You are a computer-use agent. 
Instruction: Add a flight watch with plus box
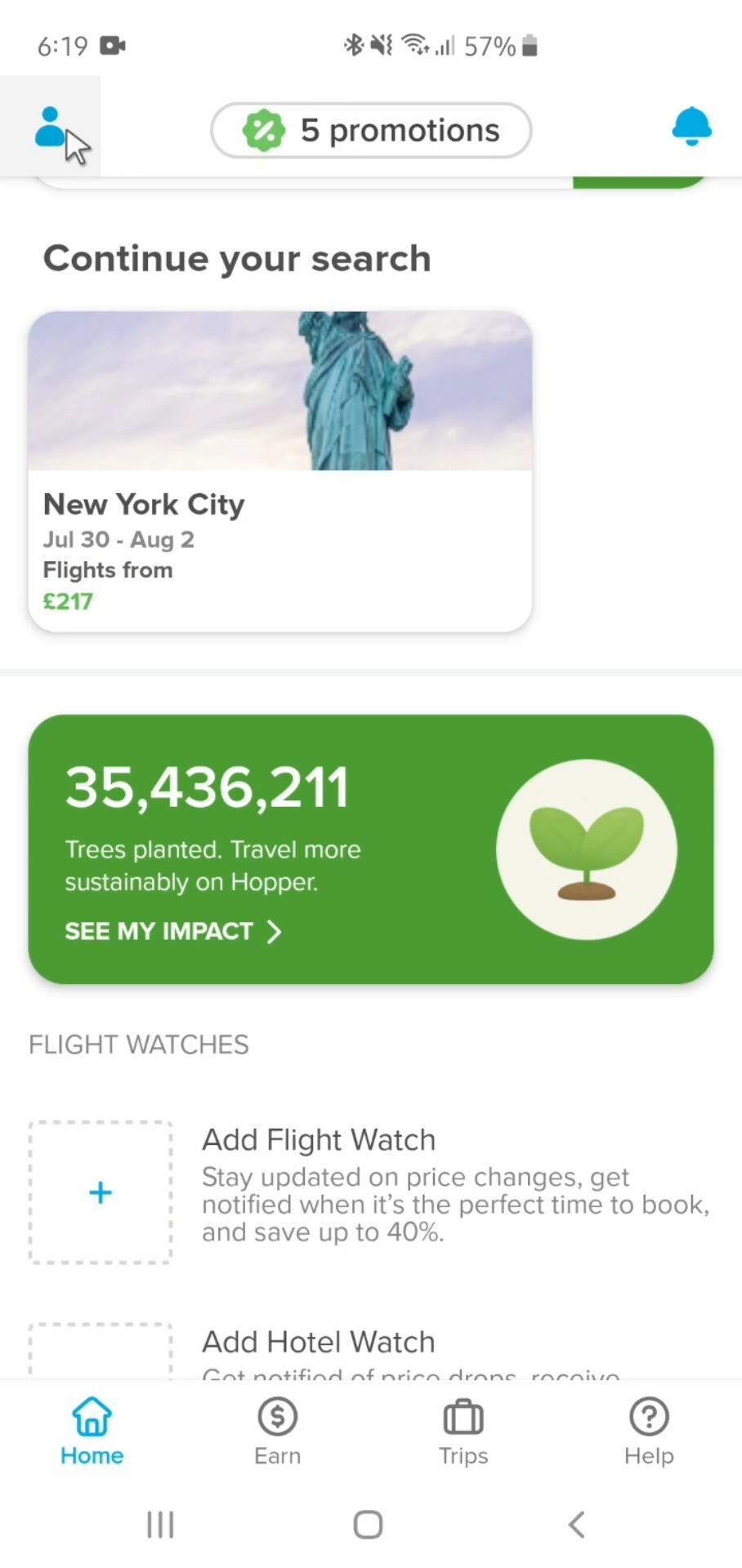pos(101,1193)
